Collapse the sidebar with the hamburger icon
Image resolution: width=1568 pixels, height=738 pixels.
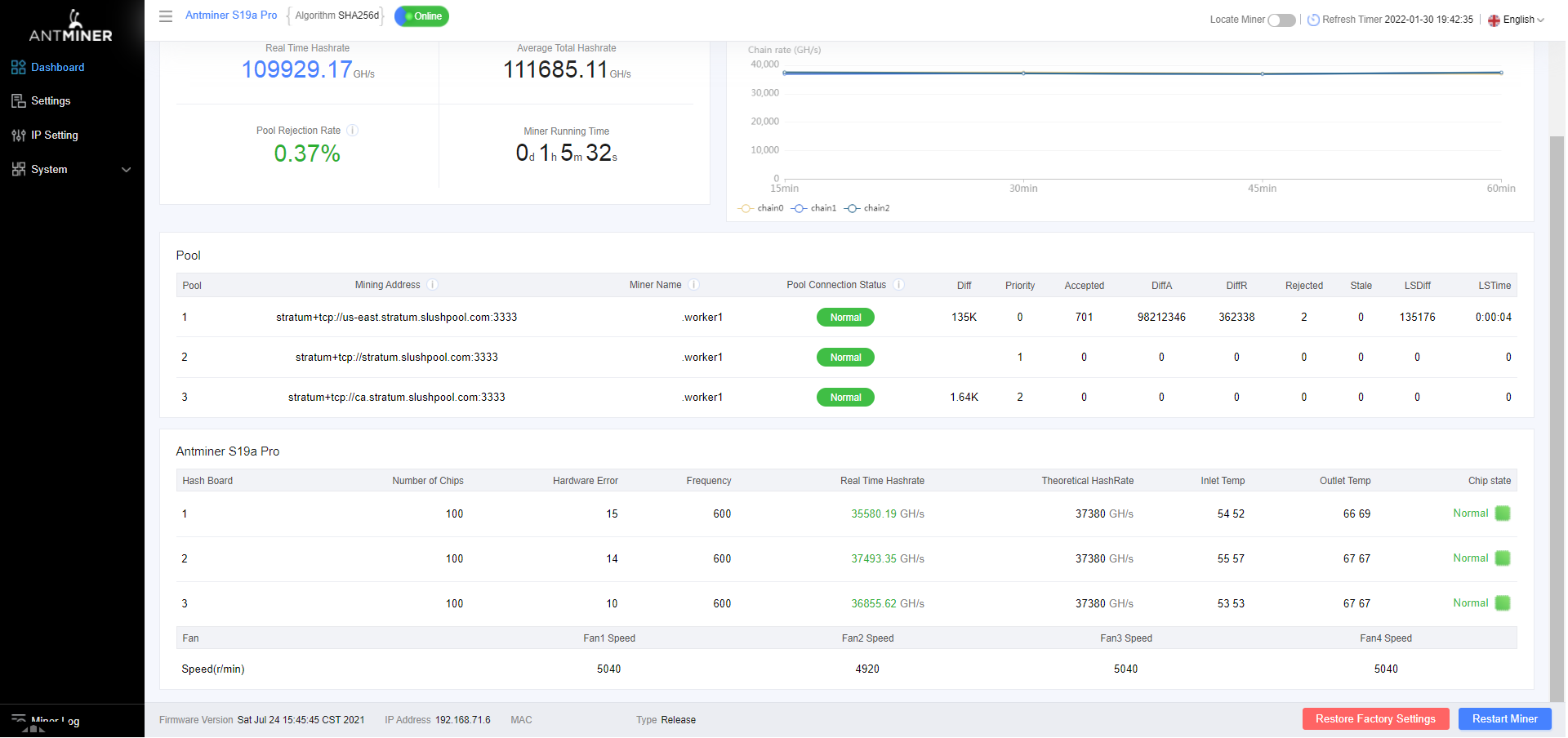pos(166,16)
